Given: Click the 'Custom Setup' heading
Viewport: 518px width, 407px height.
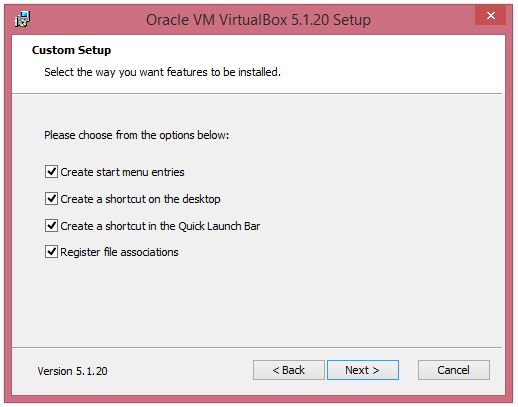Looking at the screenshot, I should [x=71, y=50].
